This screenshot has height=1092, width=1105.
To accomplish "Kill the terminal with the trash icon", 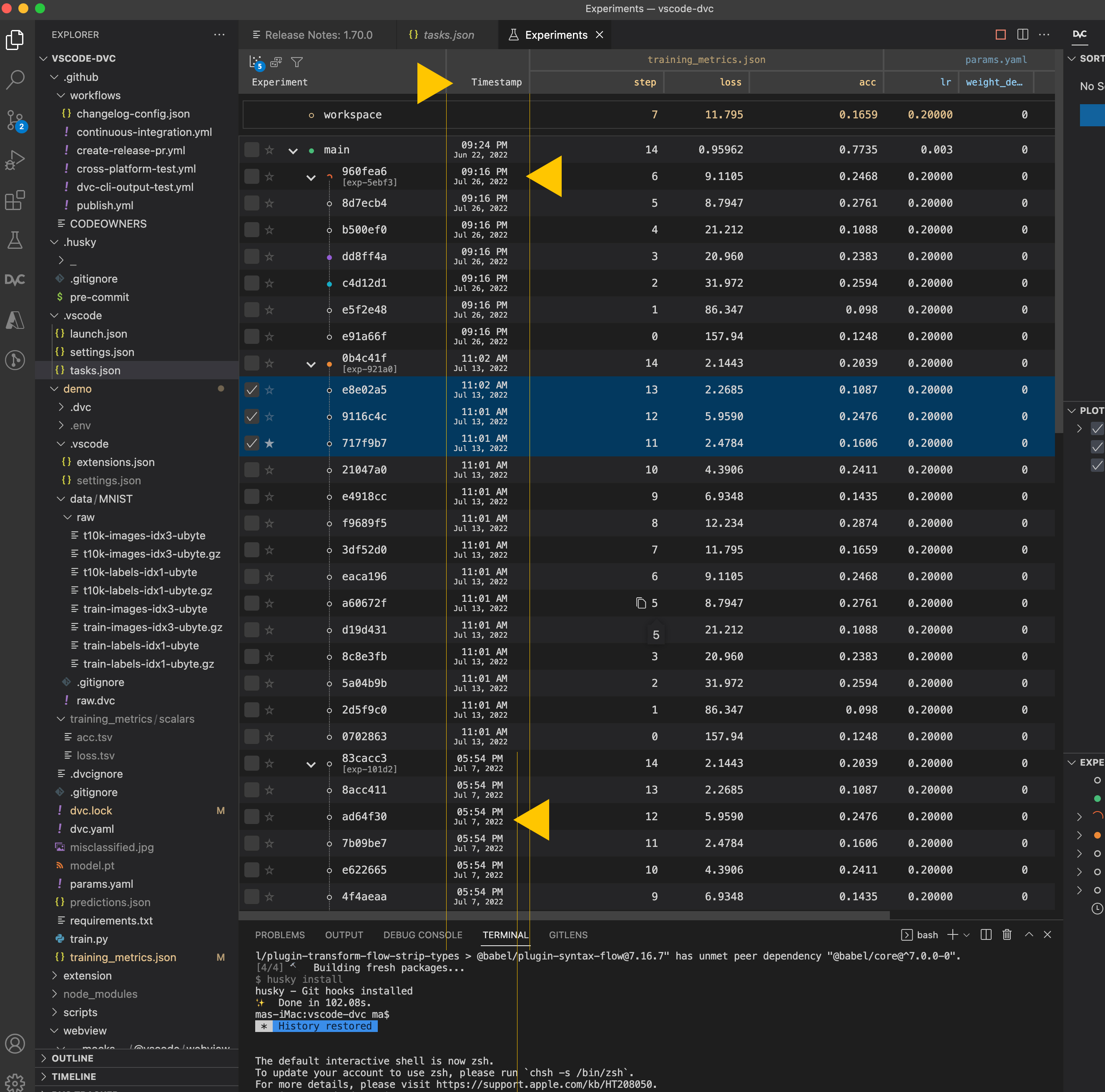I will (1007, 935).
